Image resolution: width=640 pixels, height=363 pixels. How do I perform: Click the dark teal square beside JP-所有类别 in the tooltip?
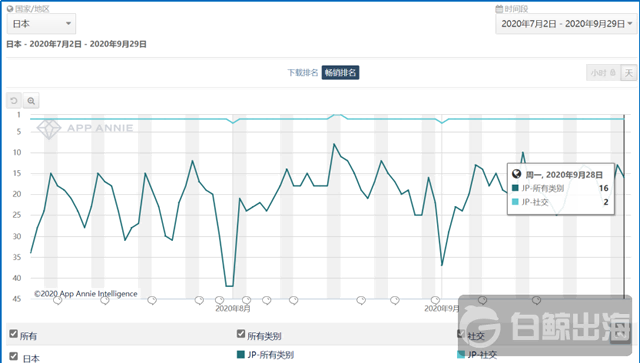(515, 188)
